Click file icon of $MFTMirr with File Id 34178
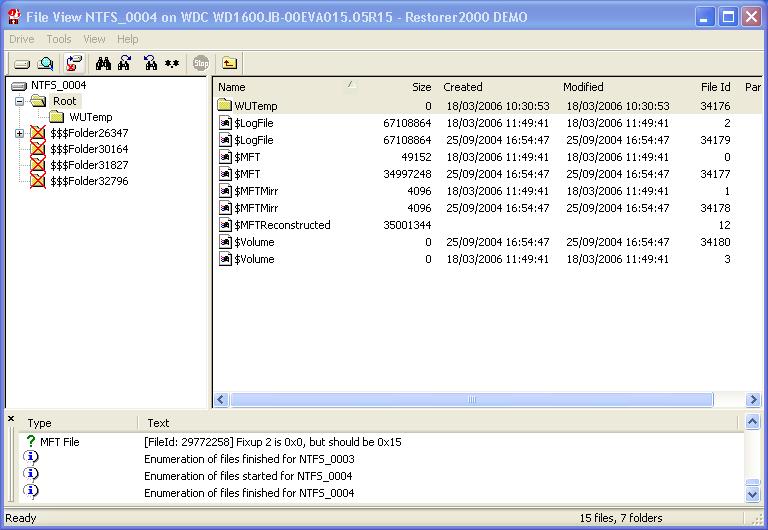This screenshot has width=768, height=530. 225,208
